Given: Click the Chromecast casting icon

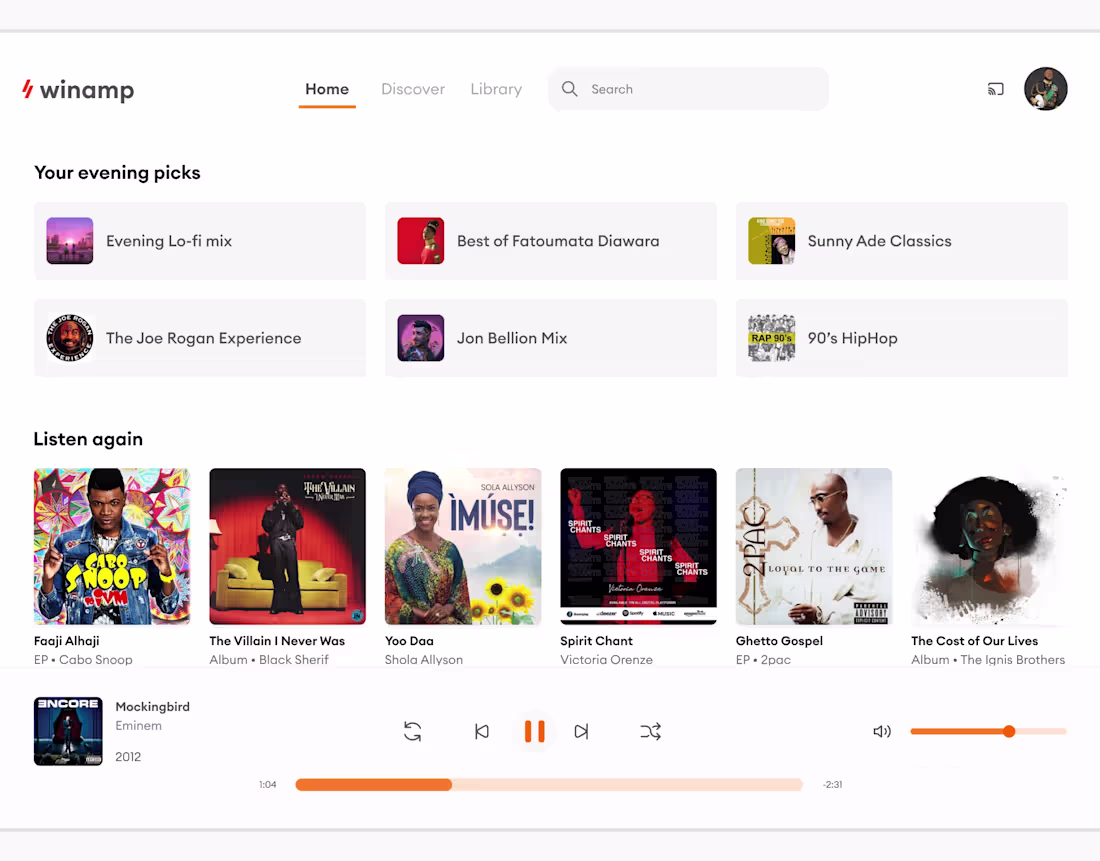Looking at the screenshot, I should [995, 89].
